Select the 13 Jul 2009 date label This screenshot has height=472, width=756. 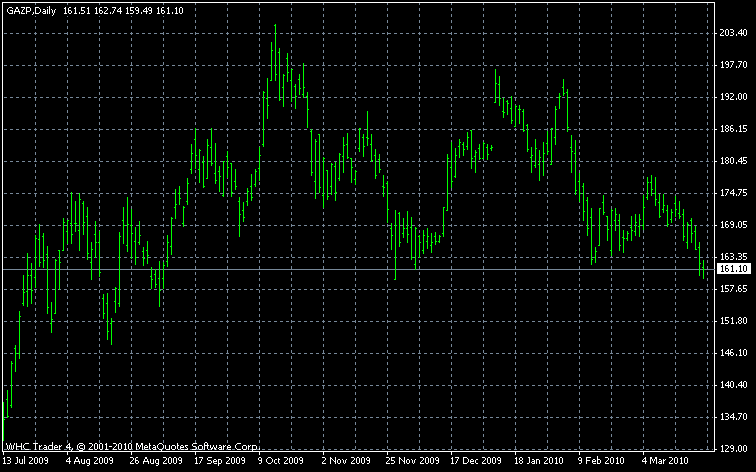pos(25,462)
